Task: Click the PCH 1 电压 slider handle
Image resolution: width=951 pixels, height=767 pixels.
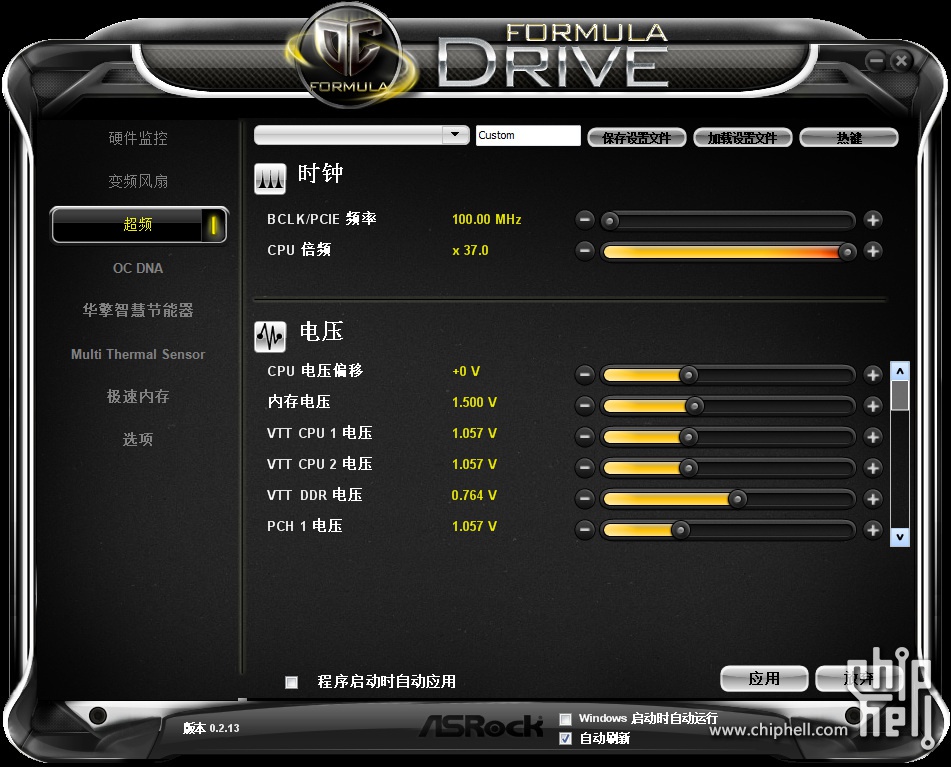Action: [680, 531]
